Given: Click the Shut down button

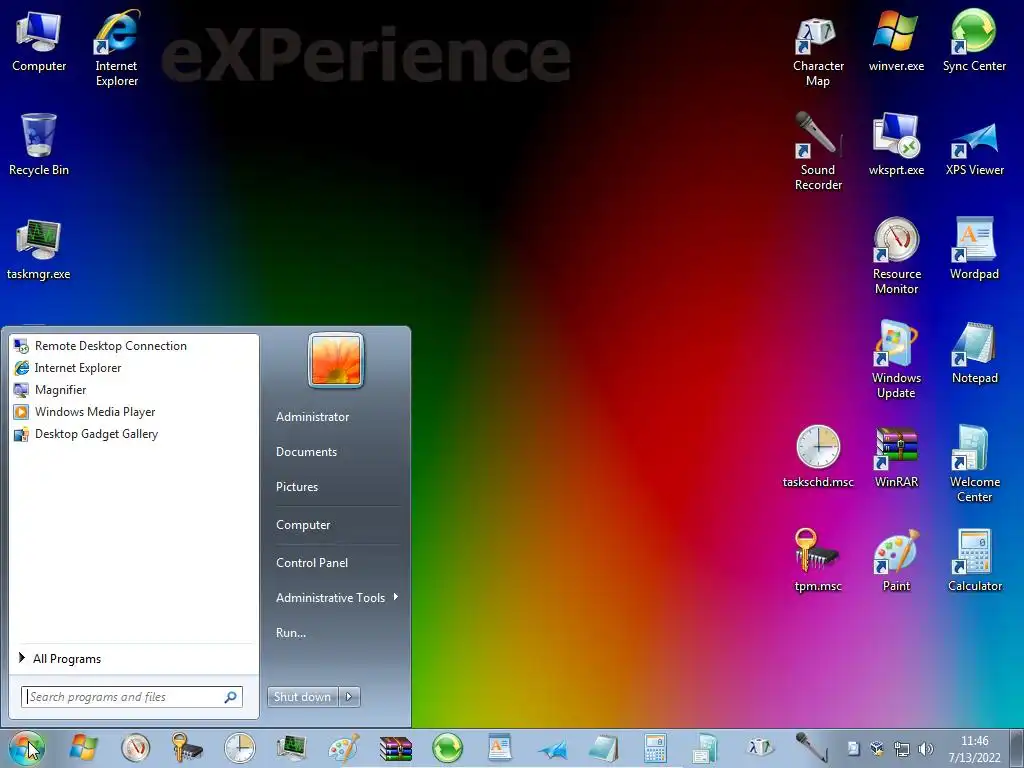Looking at the screenshot, I should (302, 697).
